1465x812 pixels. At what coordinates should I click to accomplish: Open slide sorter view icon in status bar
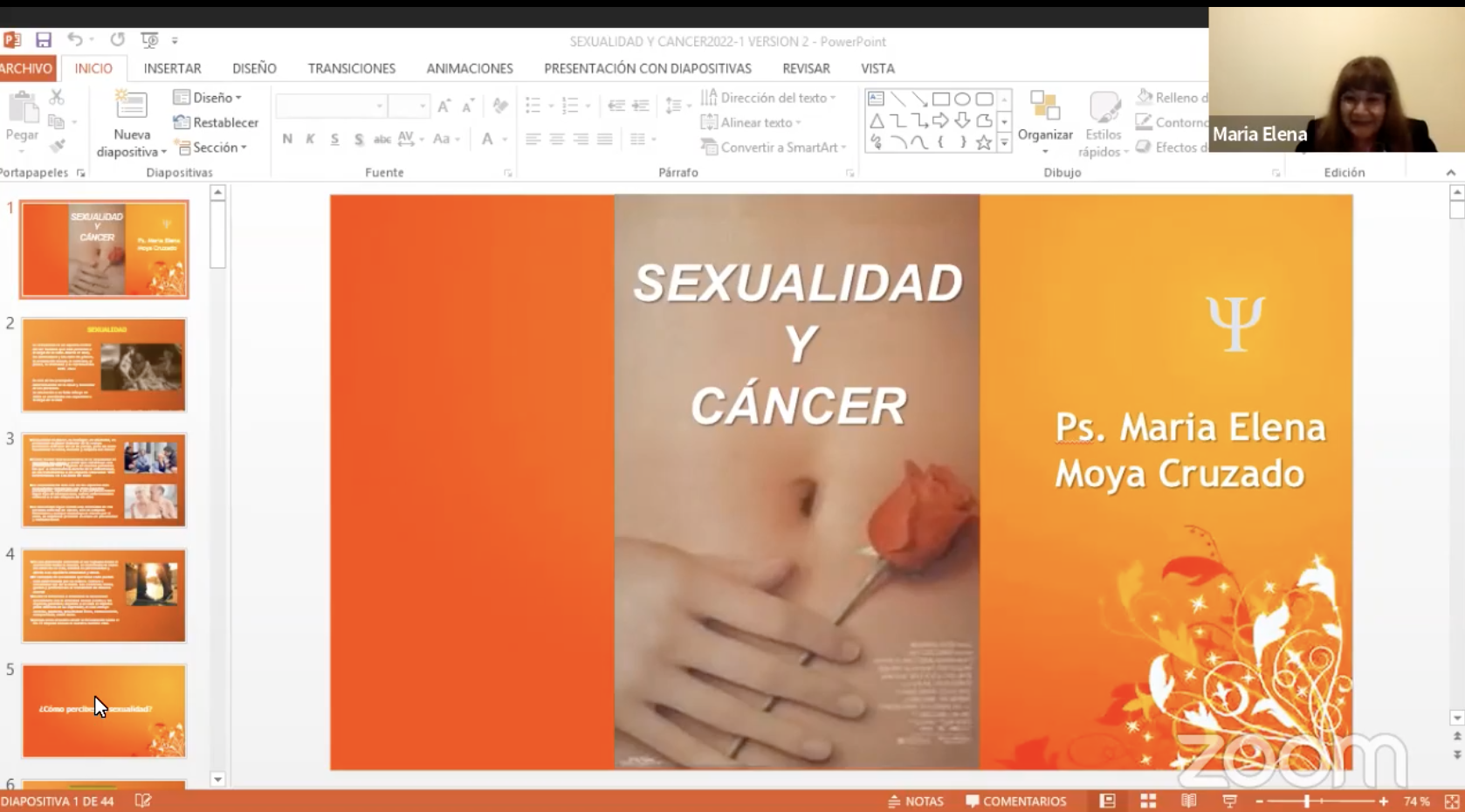tap(1148, 801)
